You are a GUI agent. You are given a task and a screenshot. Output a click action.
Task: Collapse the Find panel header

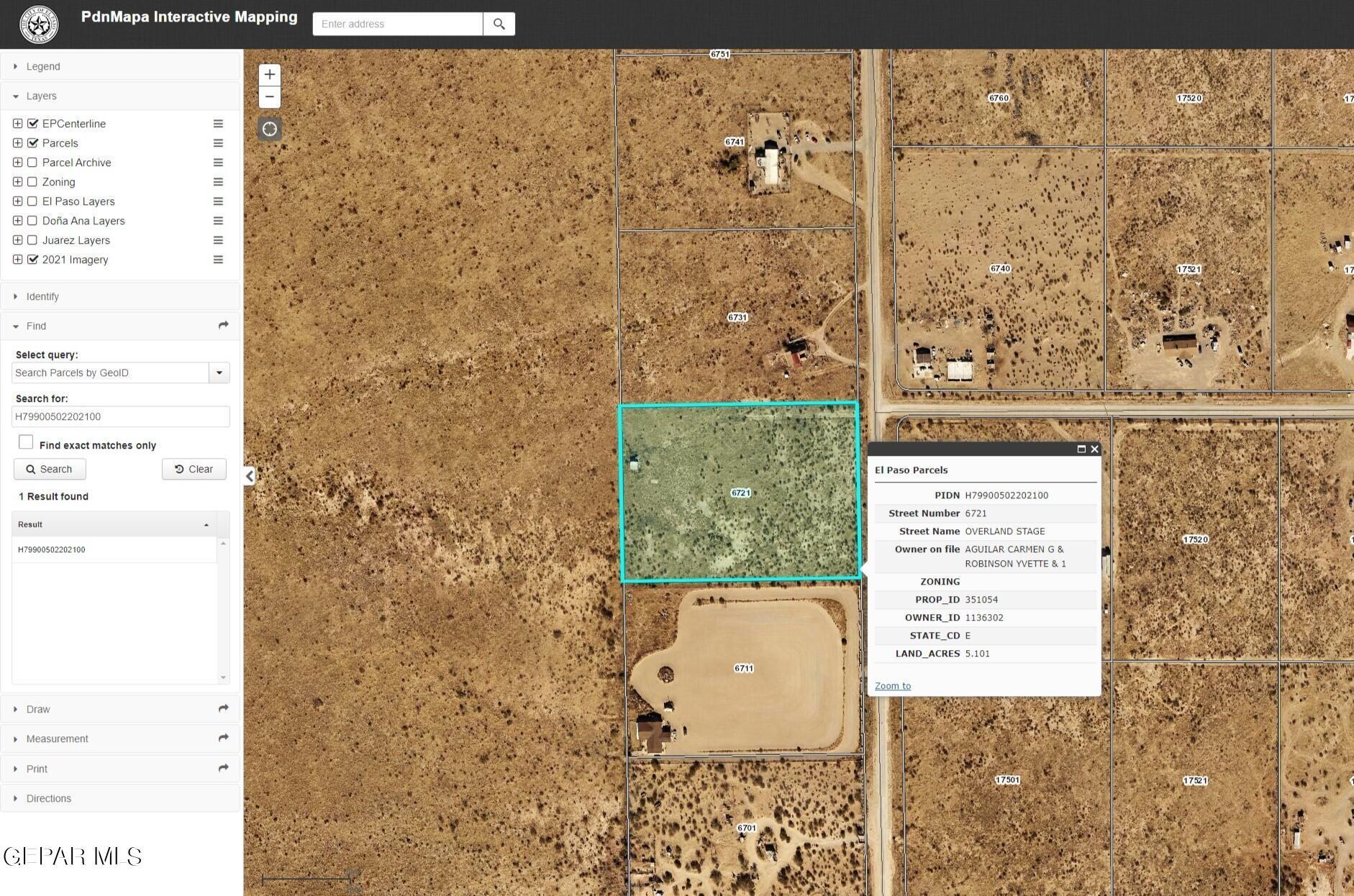(120, 326)
